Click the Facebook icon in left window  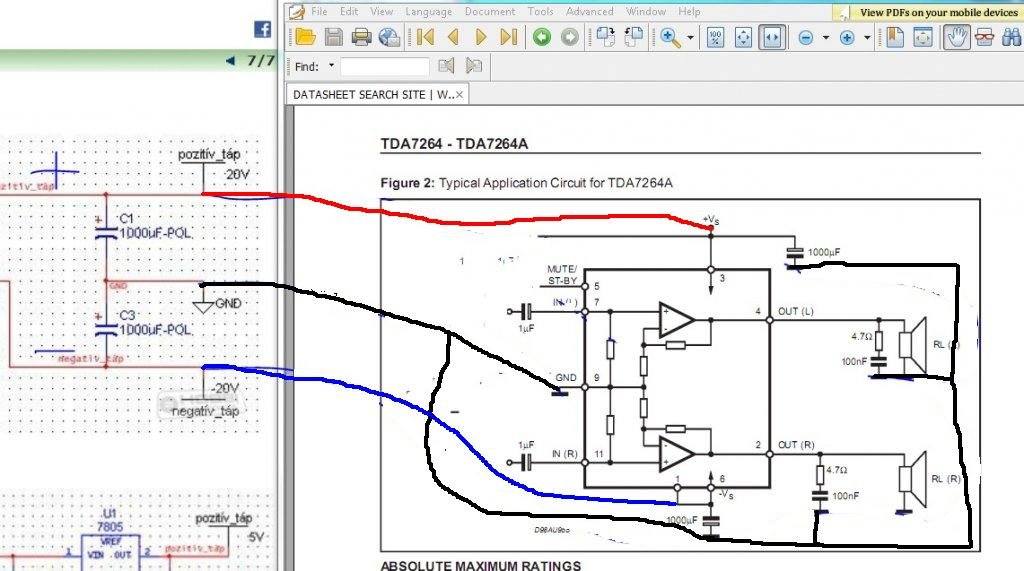[x=263, y=29]
